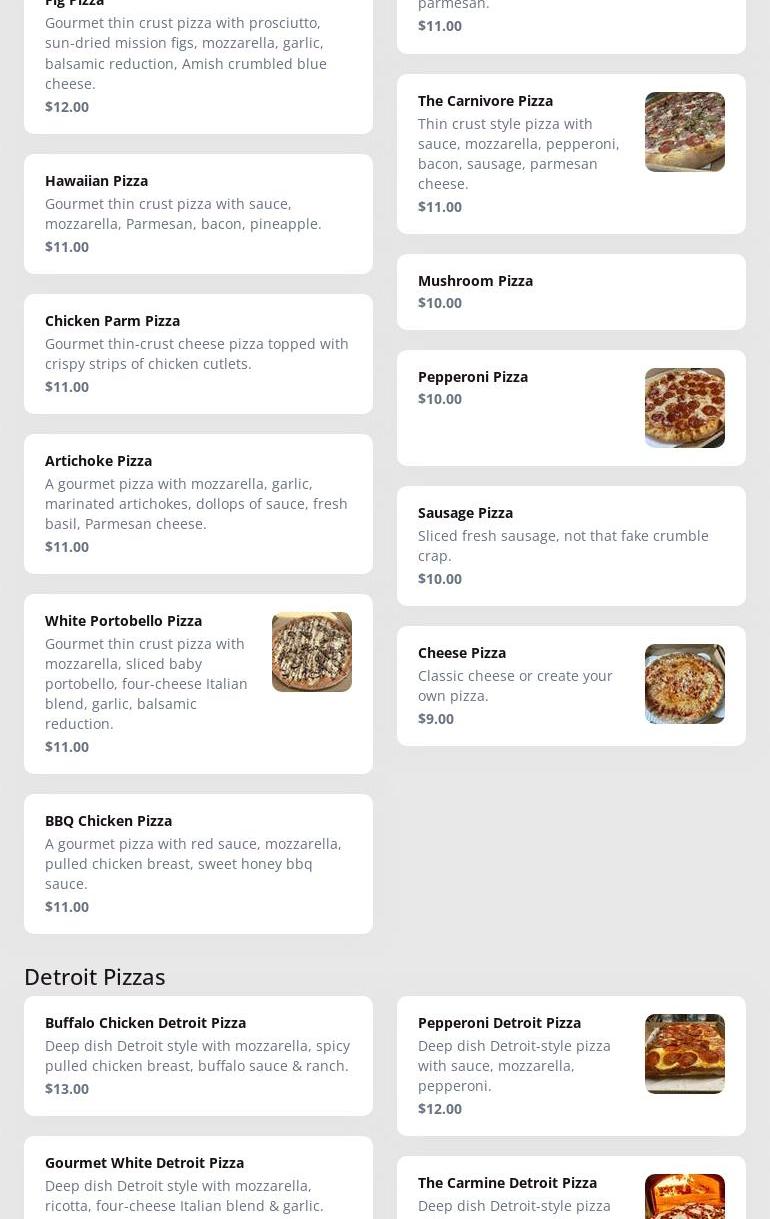Click the Pepperoni Pizza thumbnail image

coord(684,408)
